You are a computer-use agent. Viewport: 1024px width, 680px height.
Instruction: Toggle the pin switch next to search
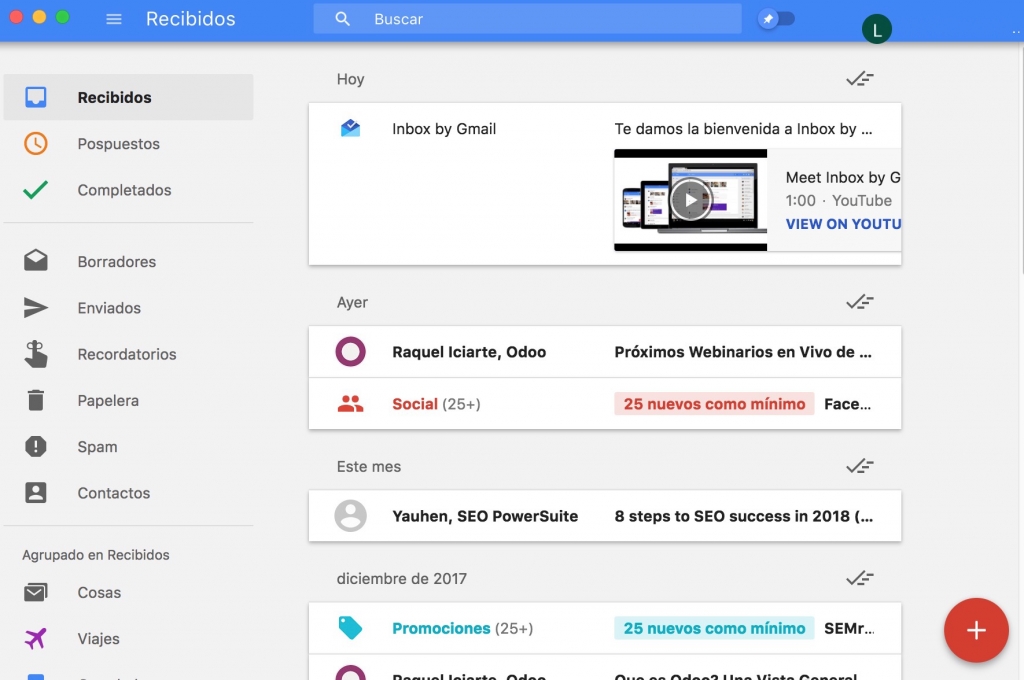tap(777, 19)
